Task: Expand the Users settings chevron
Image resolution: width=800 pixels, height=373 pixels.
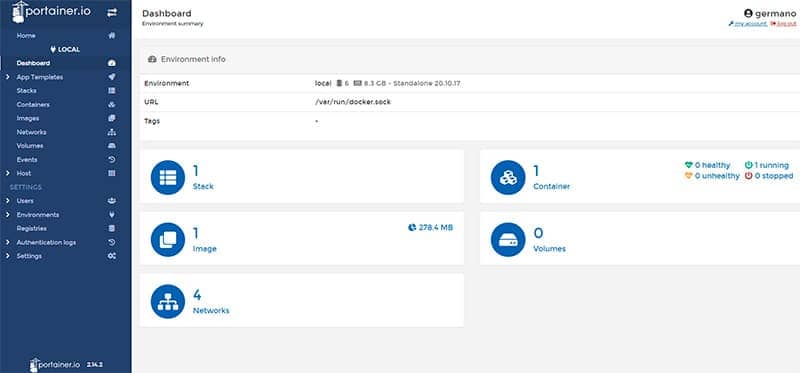Action: 8,201
